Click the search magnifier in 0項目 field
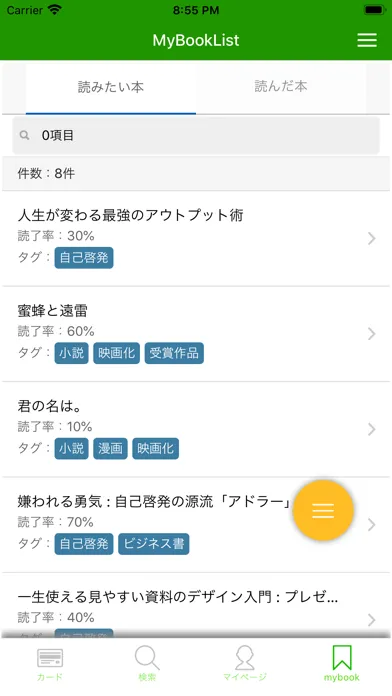Screen dimensions: 392x696 coord(25,135)
